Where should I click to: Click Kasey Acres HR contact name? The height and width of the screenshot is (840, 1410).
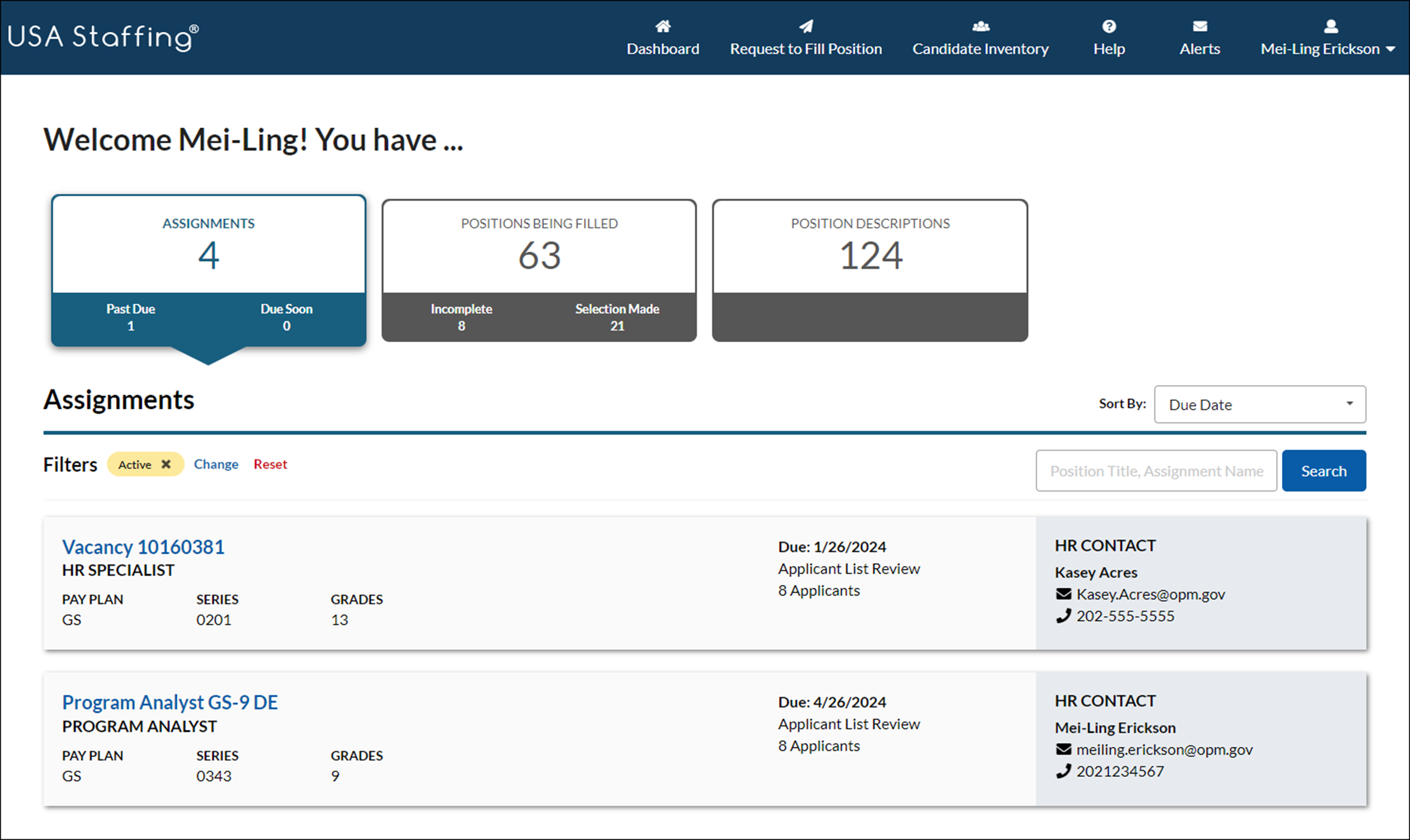click(1096, 572)
